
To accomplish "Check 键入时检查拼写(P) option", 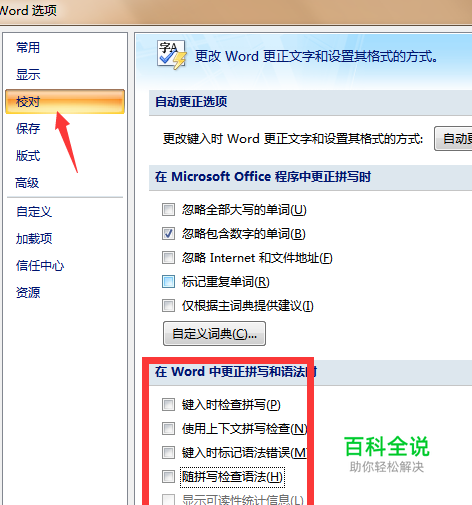I will pyautogui.click(x=168, y=405).
